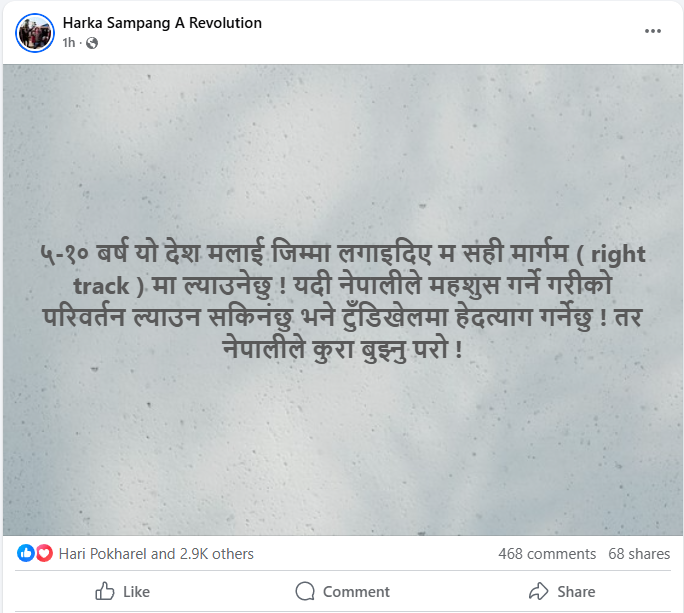This screenshot has height=613, width=684.
Task: Click the thumbs-up Like icon
Action: click(105, 592)
